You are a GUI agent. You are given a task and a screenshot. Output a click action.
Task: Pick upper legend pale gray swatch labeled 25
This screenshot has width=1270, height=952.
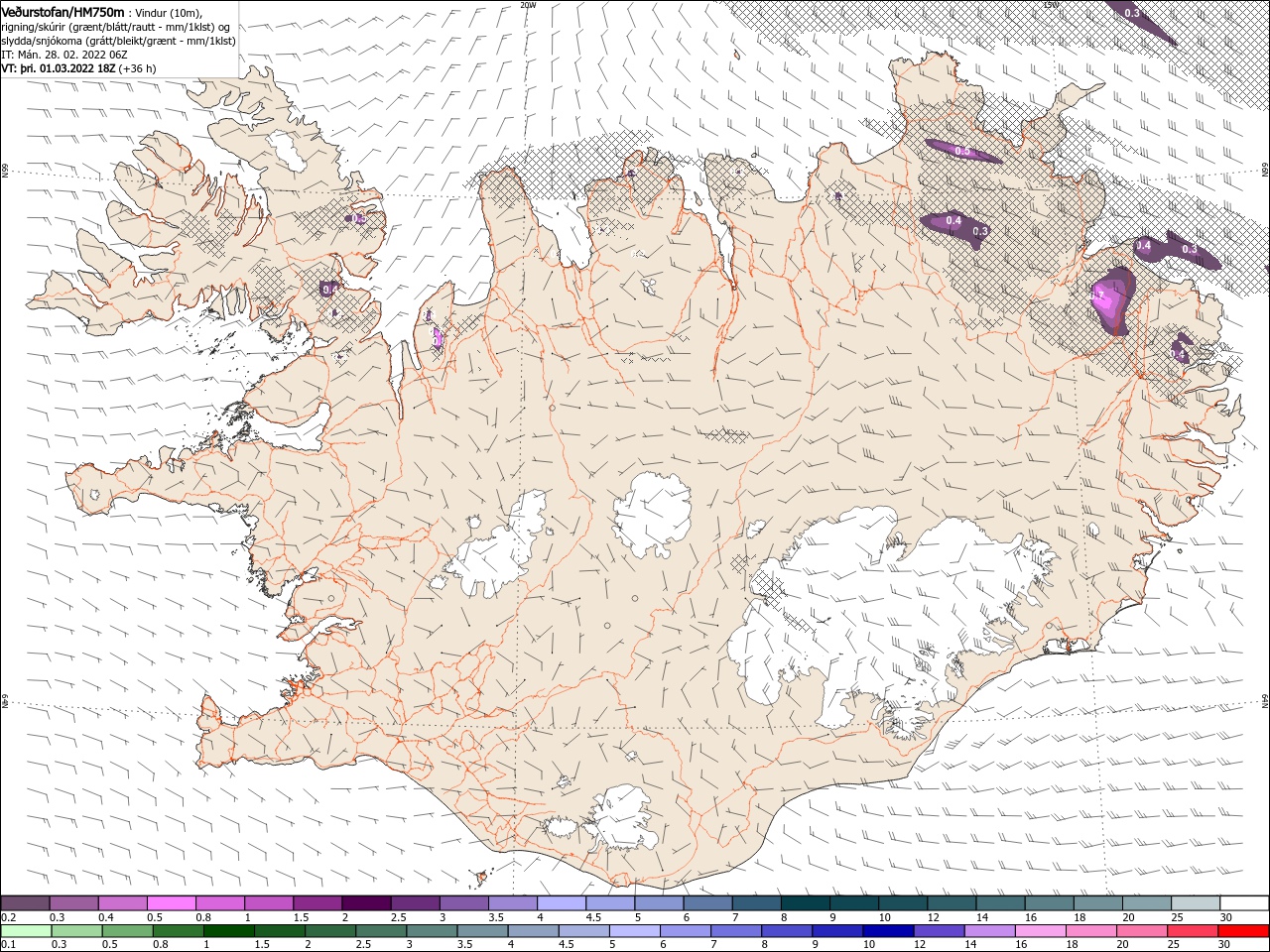pos(1194,903)
